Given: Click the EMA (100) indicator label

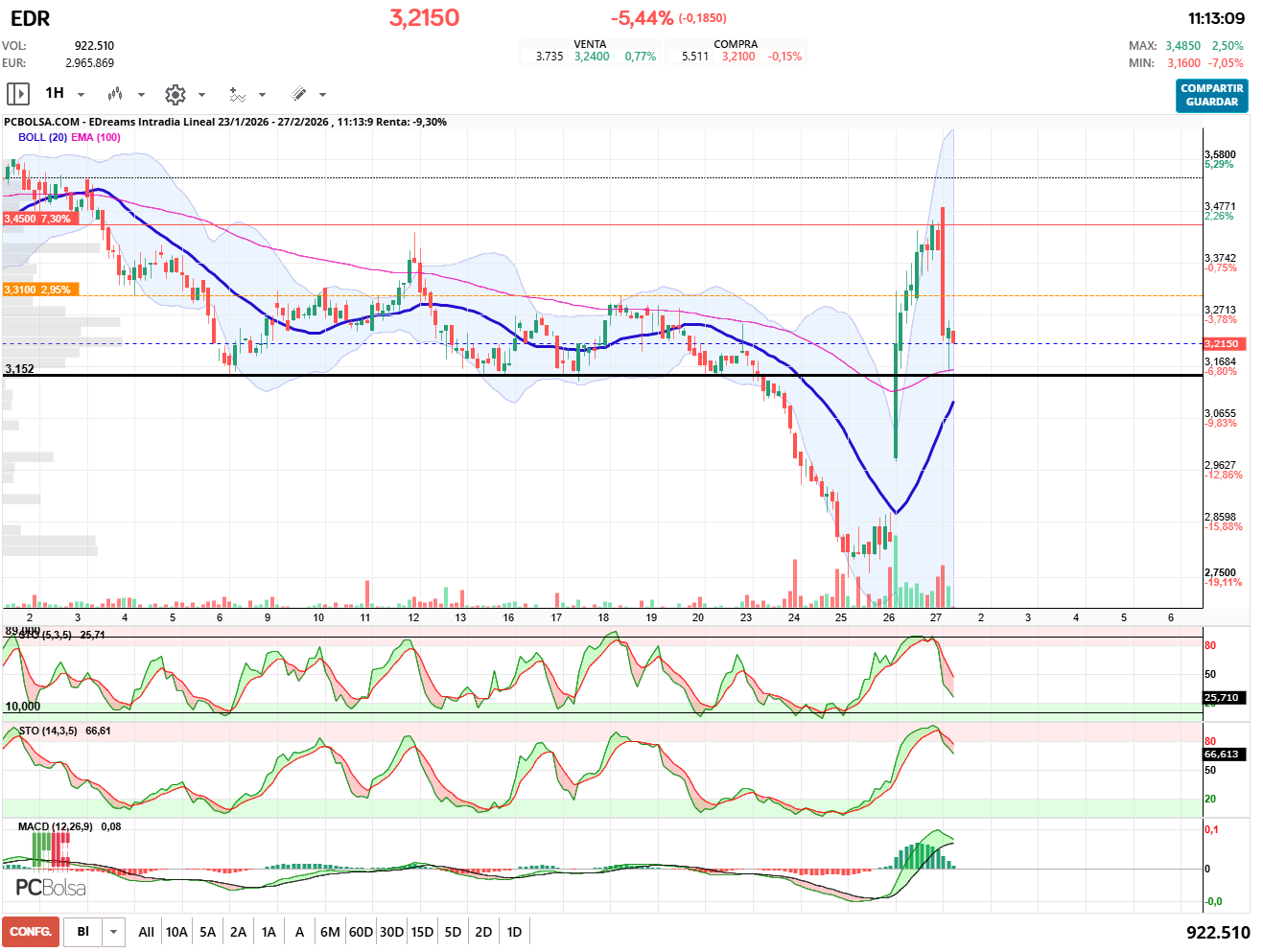Looking at the screenshot, I should (x=96, y=137).
